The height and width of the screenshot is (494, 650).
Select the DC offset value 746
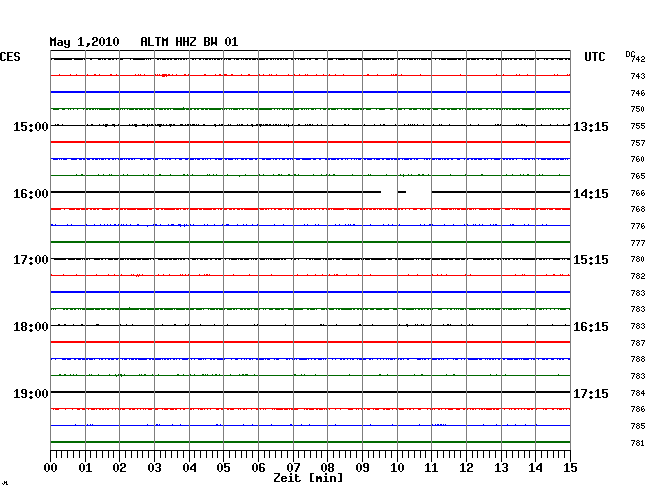tap(638, 93)
